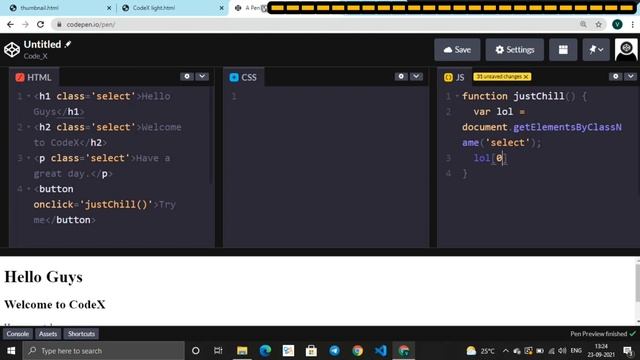
Task: Expand JS editor dropdown chevron
Action: click(631, 76)
